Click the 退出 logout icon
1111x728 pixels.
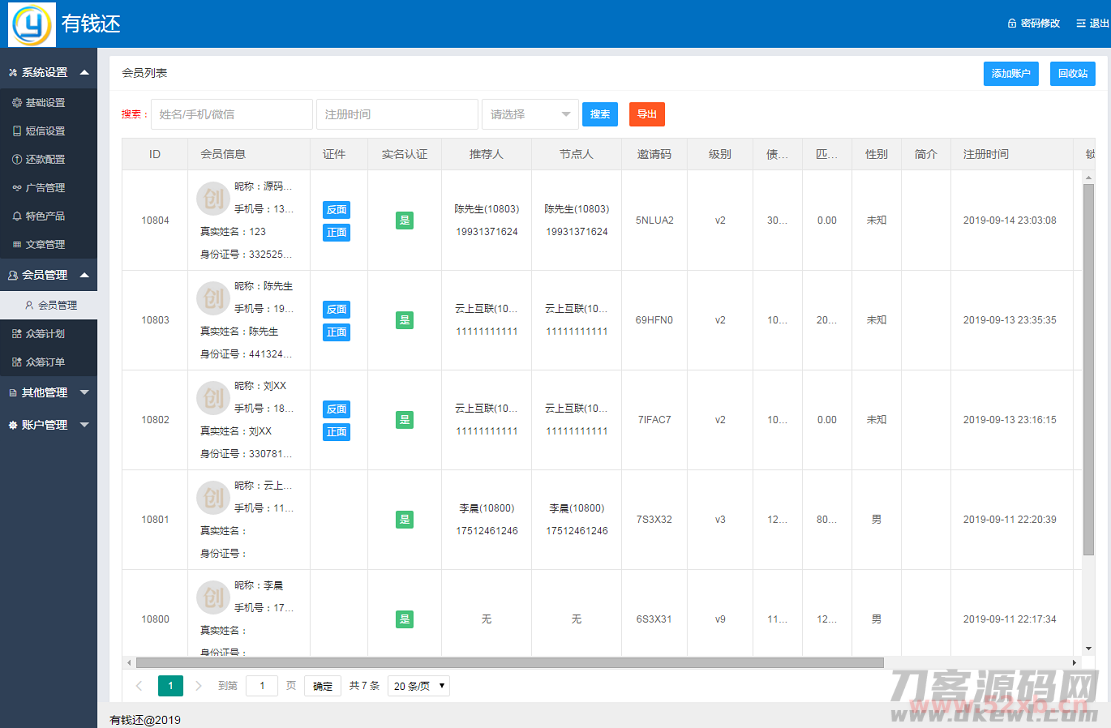tap(1080, 23)
